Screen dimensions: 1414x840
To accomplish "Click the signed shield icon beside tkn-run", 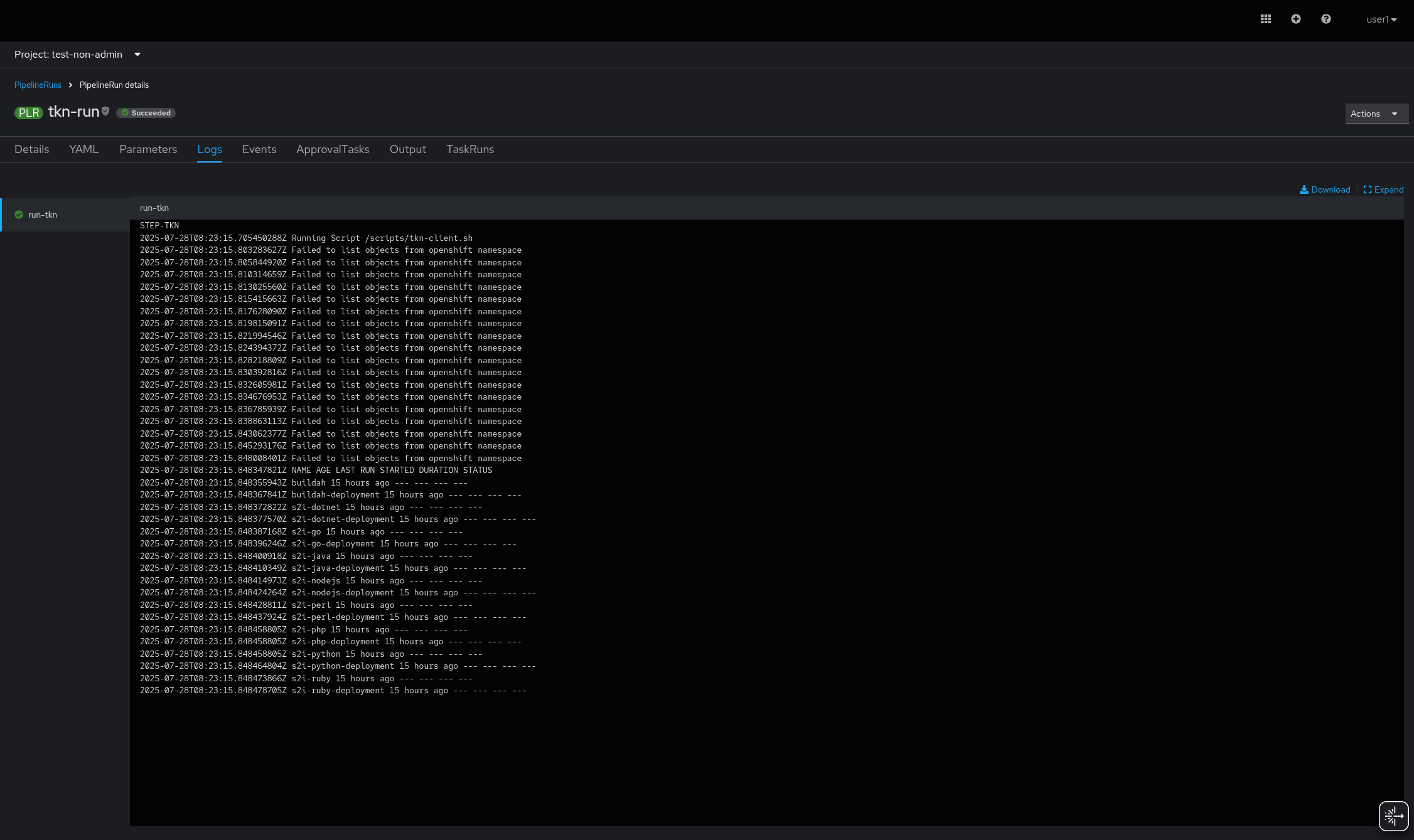I will pyautogui.click(x=105, y=111).
